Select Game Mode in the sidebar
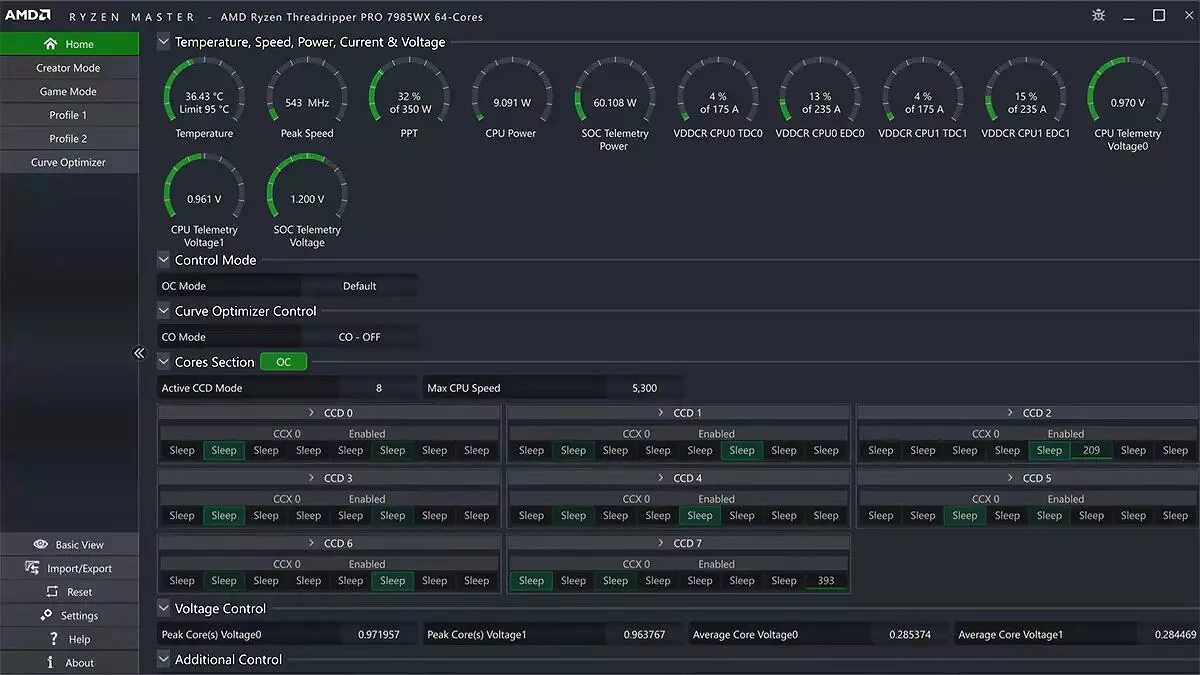This screenshot has height=675, width=1200. pos(68,91)
